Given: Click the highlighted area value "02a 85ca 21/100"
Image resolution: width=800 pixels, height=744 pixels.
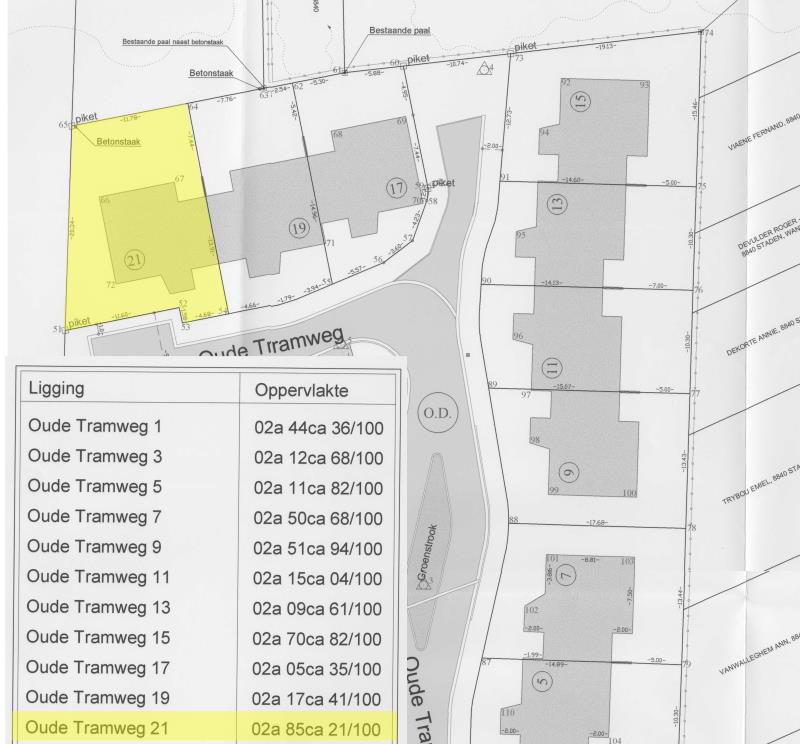Looking at the screenshot, I should coord(316,729).
